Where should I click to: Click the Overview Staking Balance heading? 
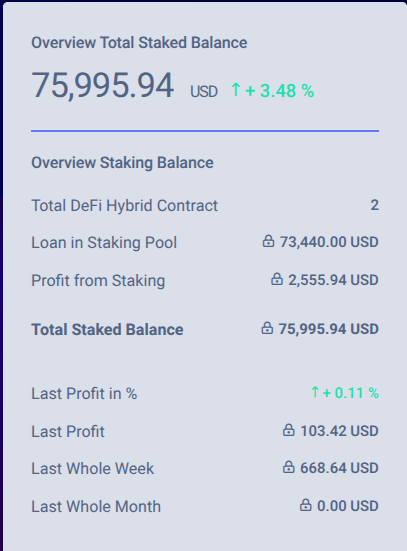tap(122, 163)
